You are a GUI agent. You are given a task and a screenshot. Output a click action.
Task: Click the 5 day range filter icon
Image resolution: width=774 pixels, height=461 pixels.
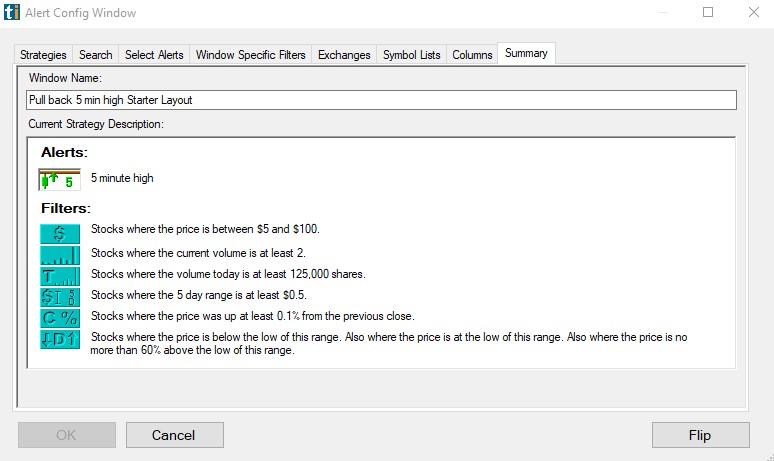pos(59,296)
